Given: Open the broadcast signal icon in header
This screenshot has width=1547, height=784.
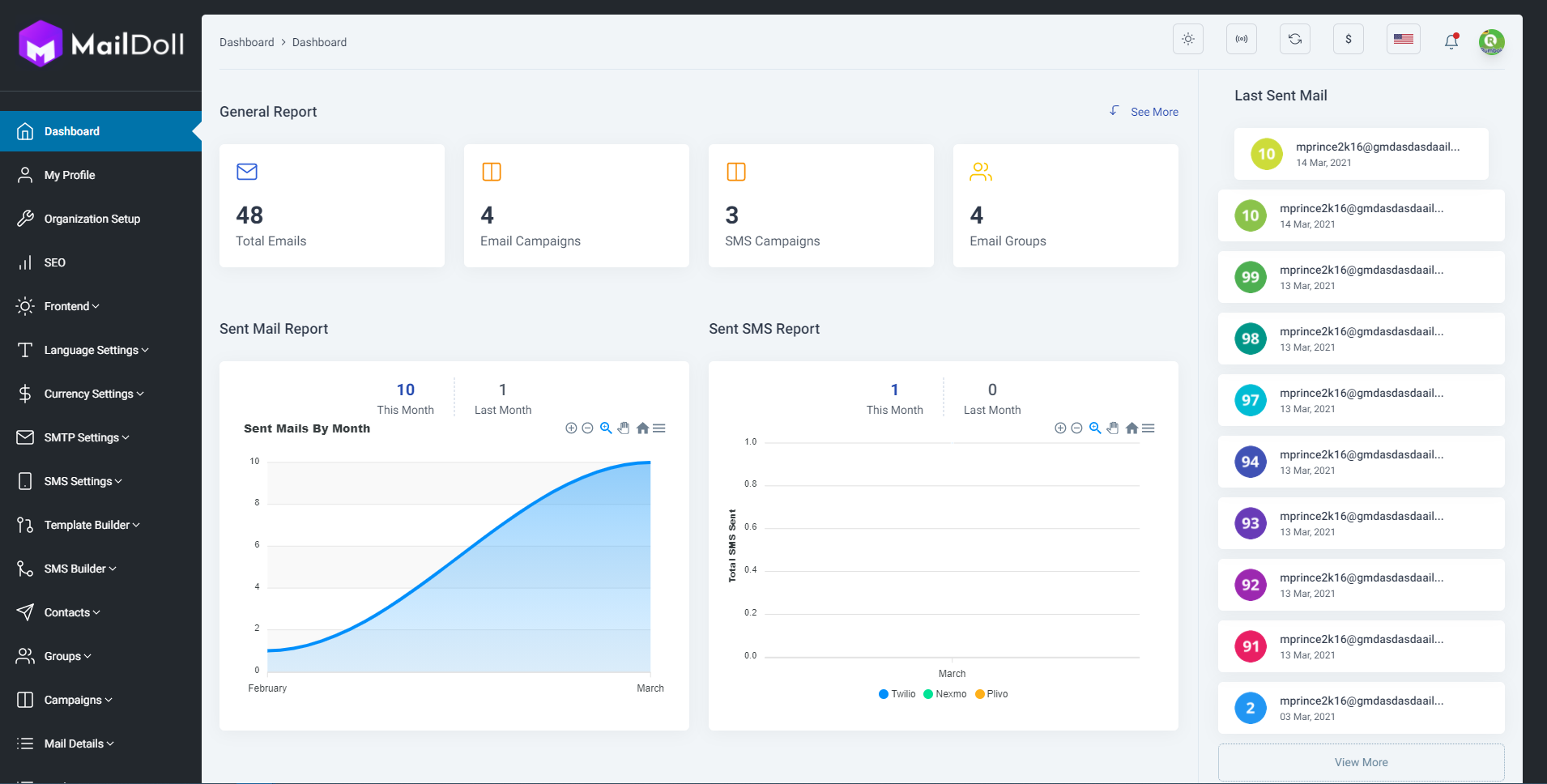Looking at the screenshot, I should [x=1242, y=39].
